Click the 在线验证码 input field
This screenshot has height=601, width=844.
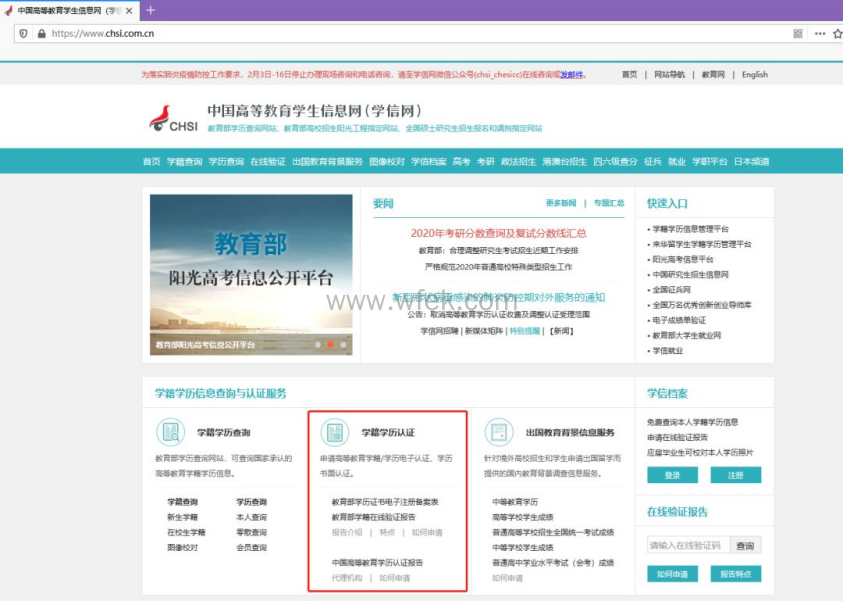pyautogui.click(x=687, y=544)
